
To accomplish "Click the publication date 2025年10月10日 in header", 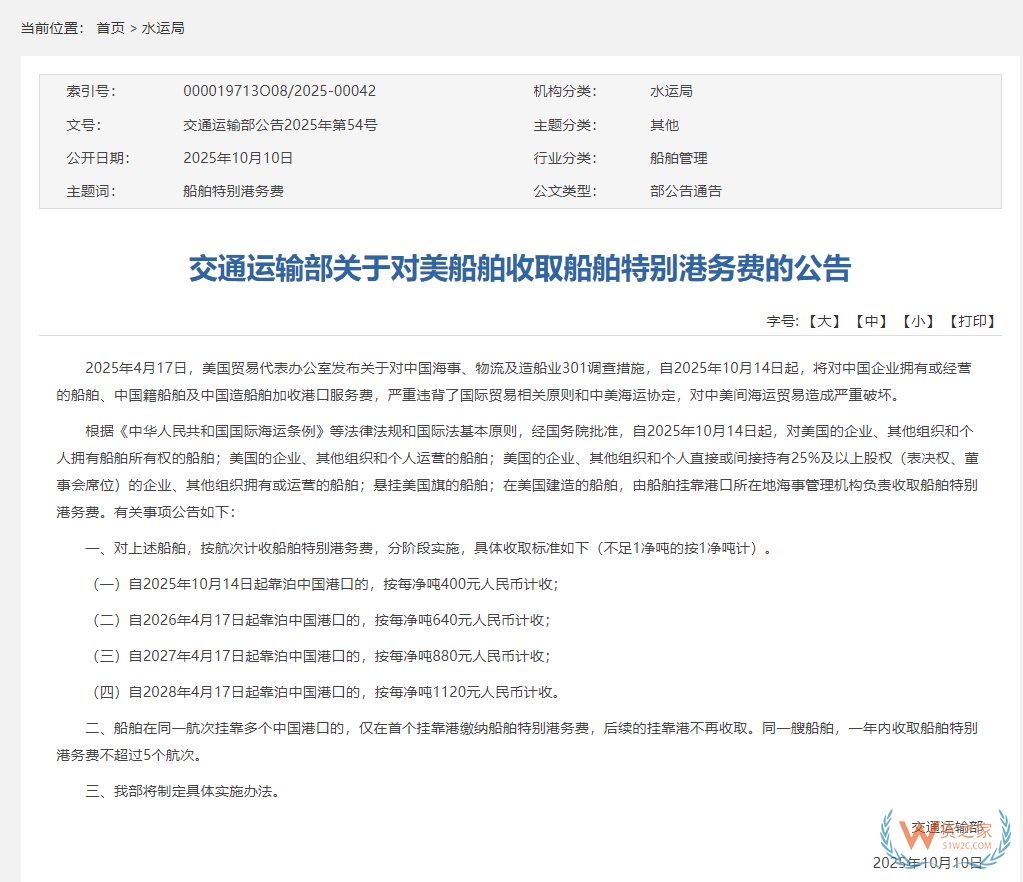I will click(x=237, y=158).
